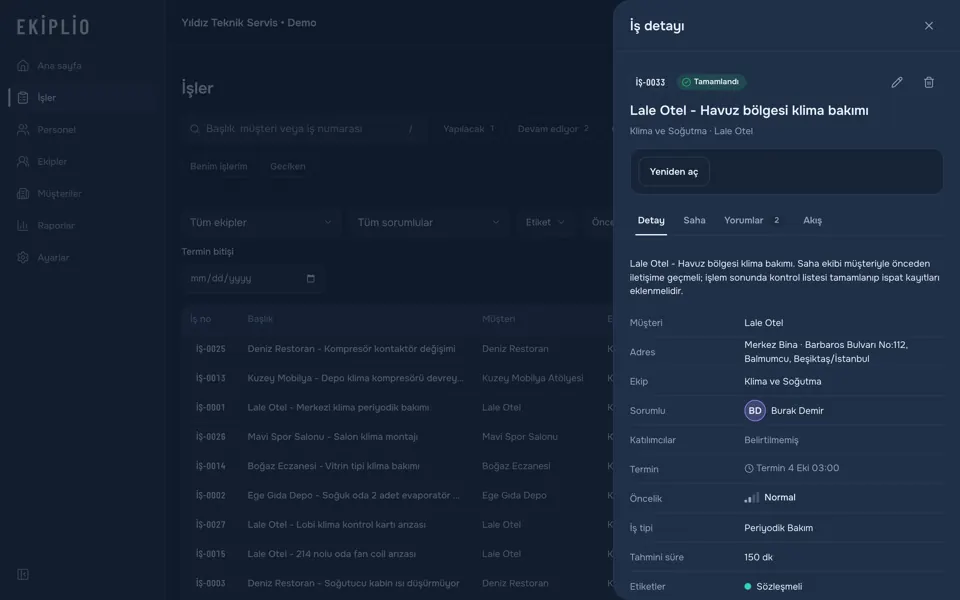
Task: Toggle the Geciken filter chip
Action: click(288, 167)
